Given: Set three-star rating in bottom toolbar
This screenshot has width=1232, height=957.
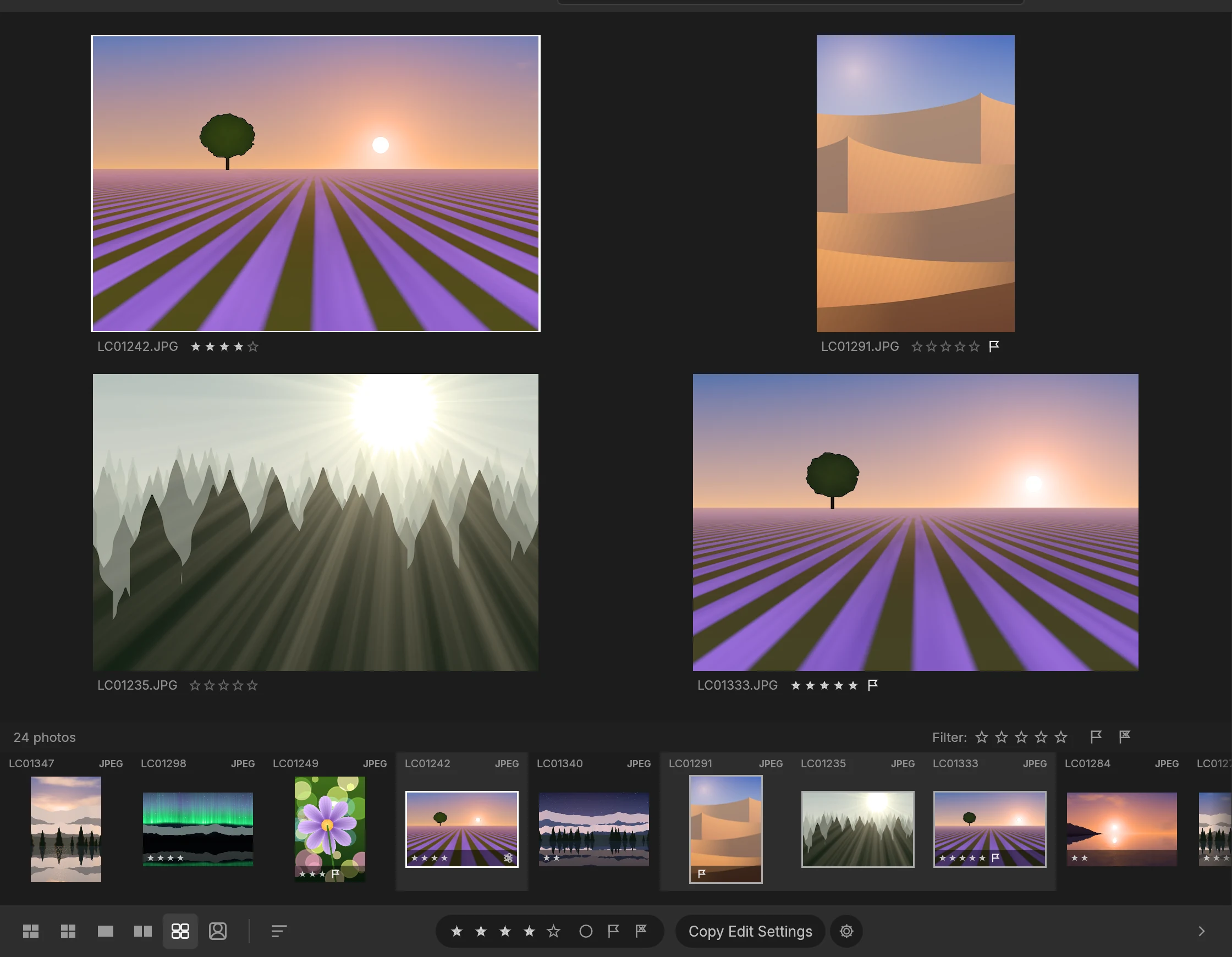Looking at the screenshot, I should pyautogui.click(x=505, y=931).
